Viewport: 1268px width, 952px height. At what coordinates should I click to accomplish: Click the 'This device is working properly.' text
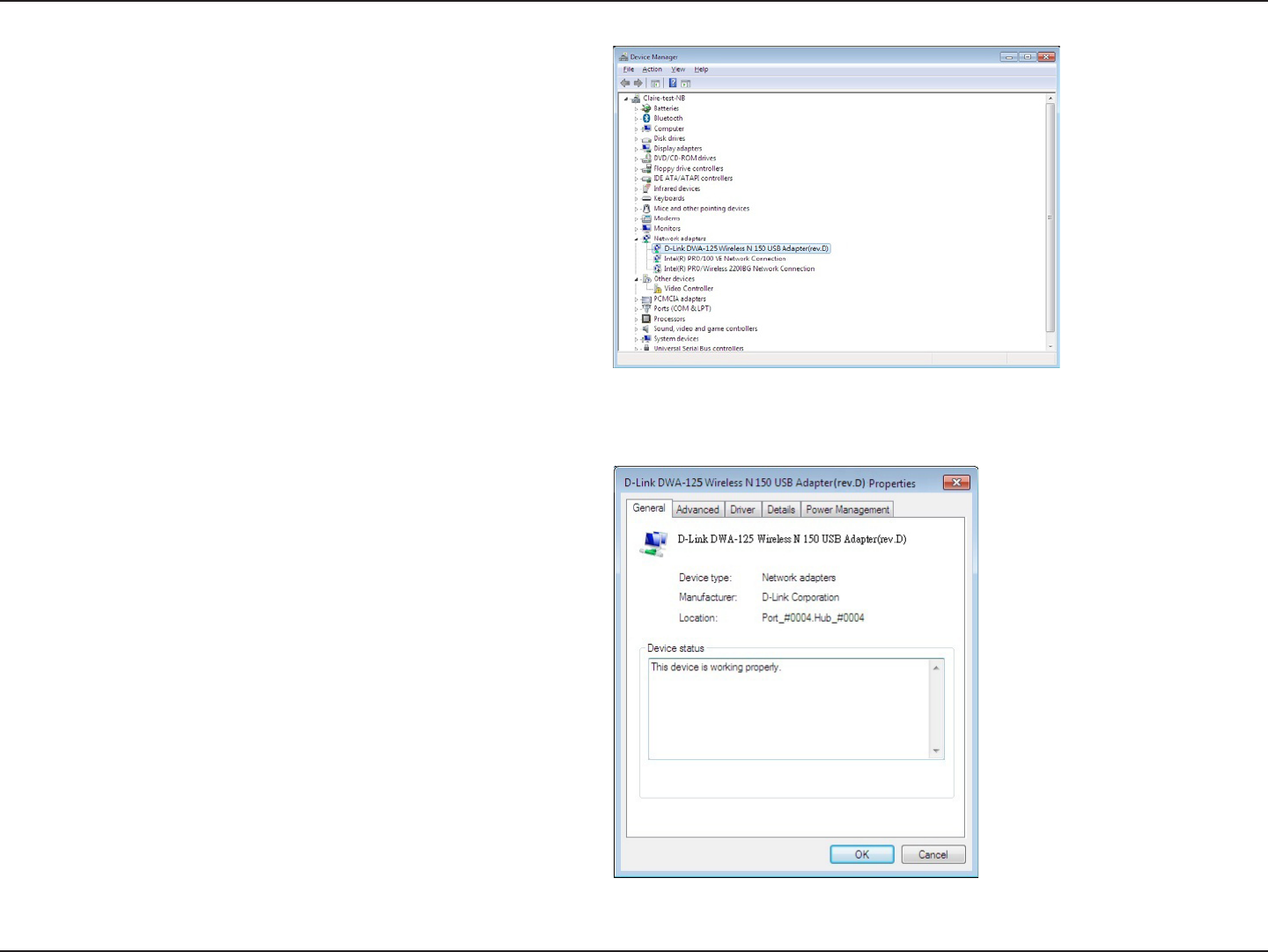pyautogui.click(x=716, y=668)
